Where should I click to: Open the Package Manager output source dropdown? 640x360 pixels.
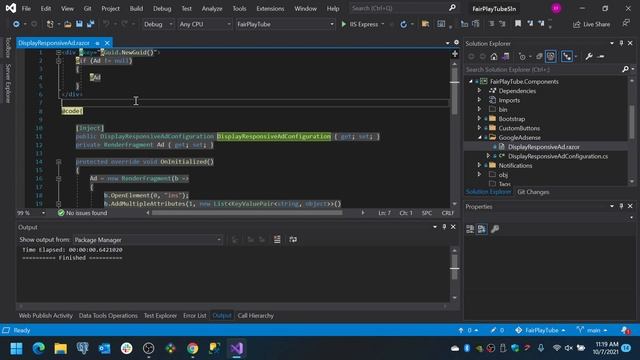148,240
